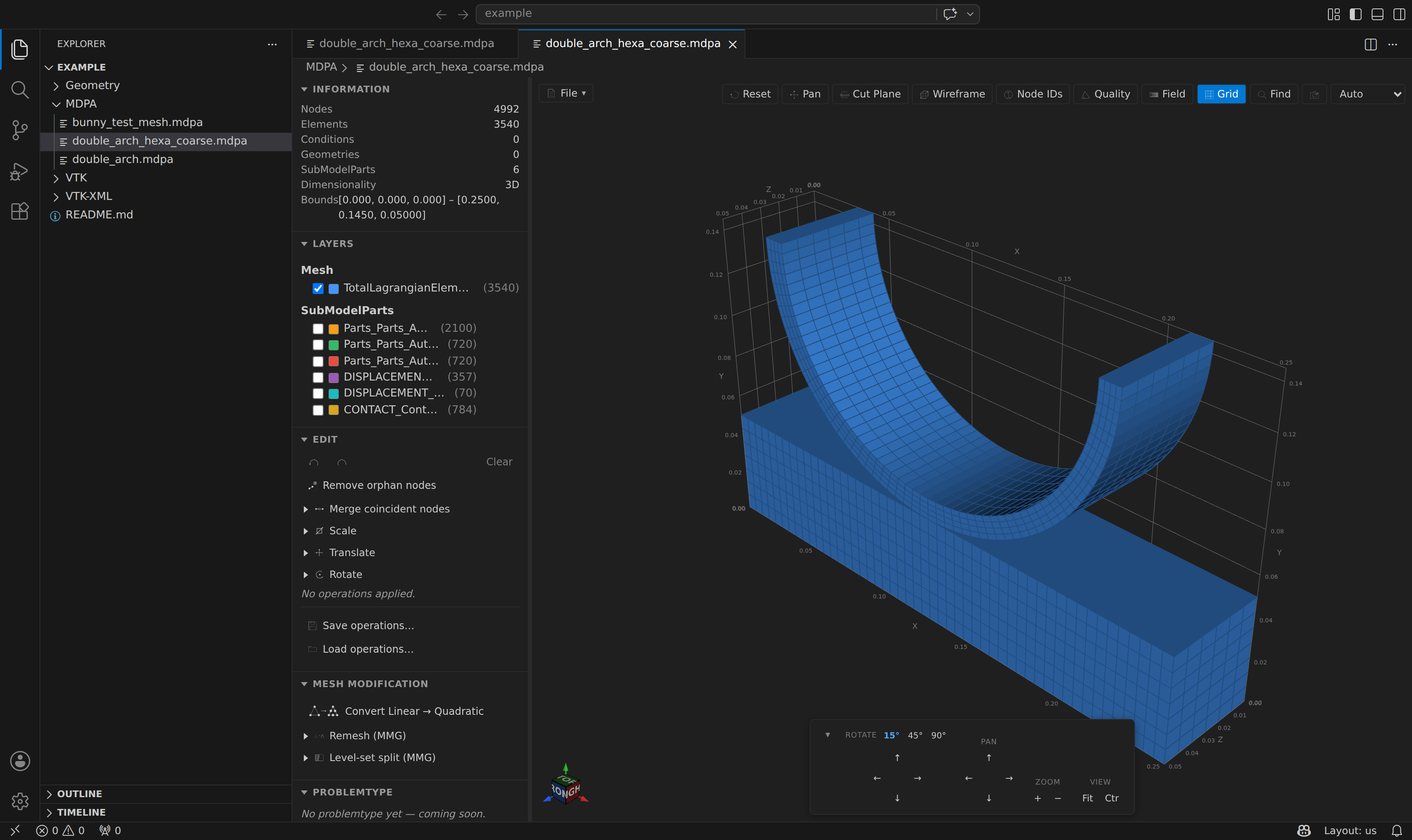This screenshot has height=840, width=1412.
Task: Enable the CONTACT_Cont (784) layer
Action: (x=318, y=410)
